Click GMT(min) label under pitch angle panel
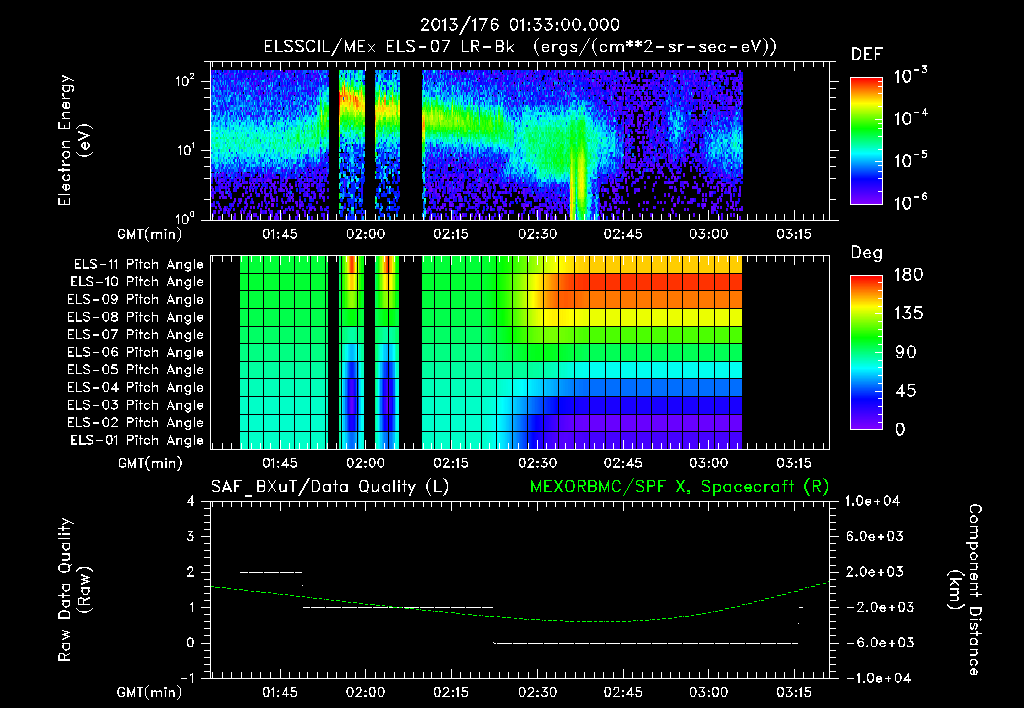This screenshot has width=1024, height=708. pos(150,463)
